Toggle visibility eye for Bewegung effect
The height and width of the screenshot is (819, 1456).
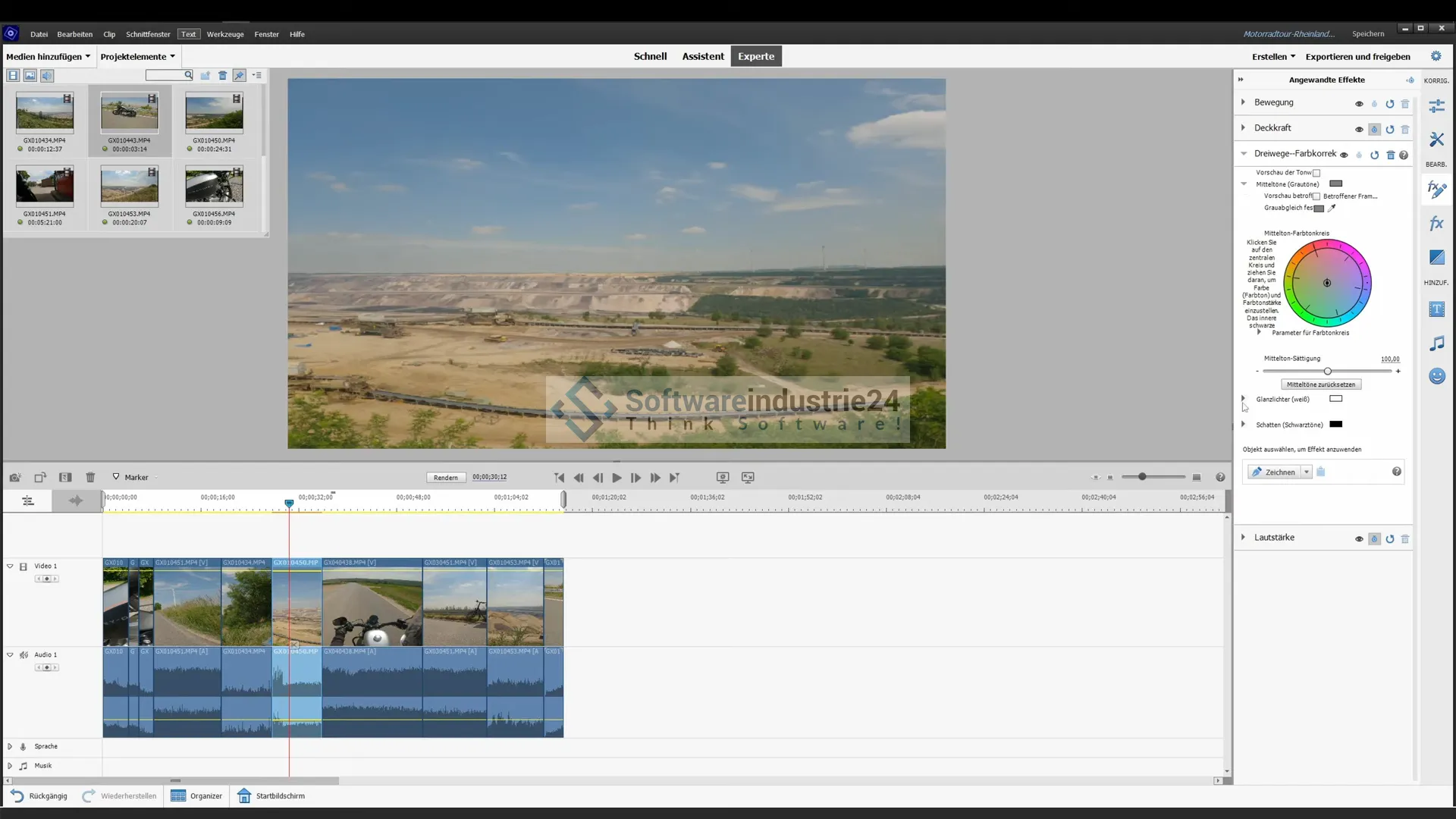(1359, 104)
